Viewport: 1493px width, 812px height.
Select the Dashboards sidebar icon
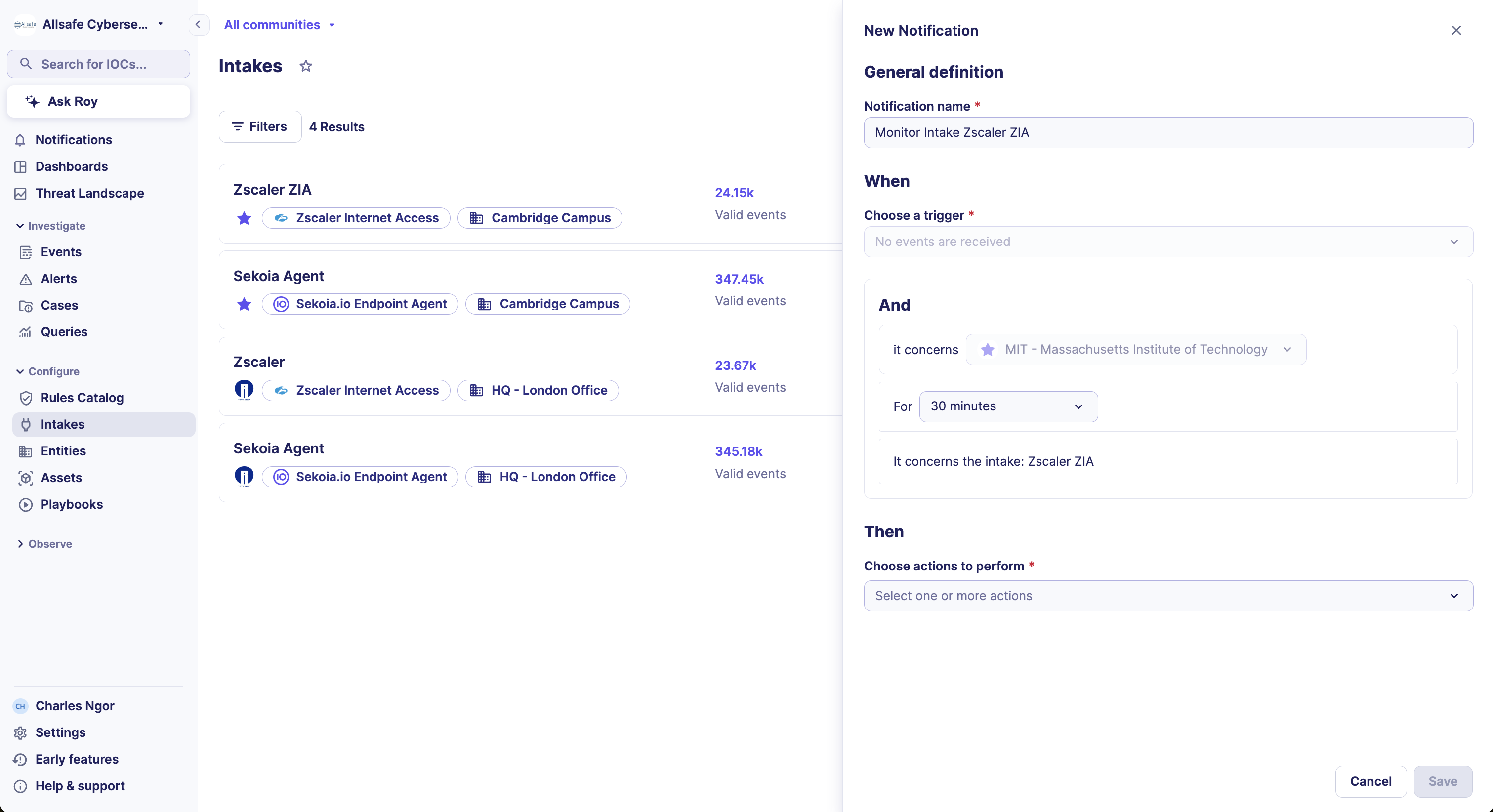(21, 166)
